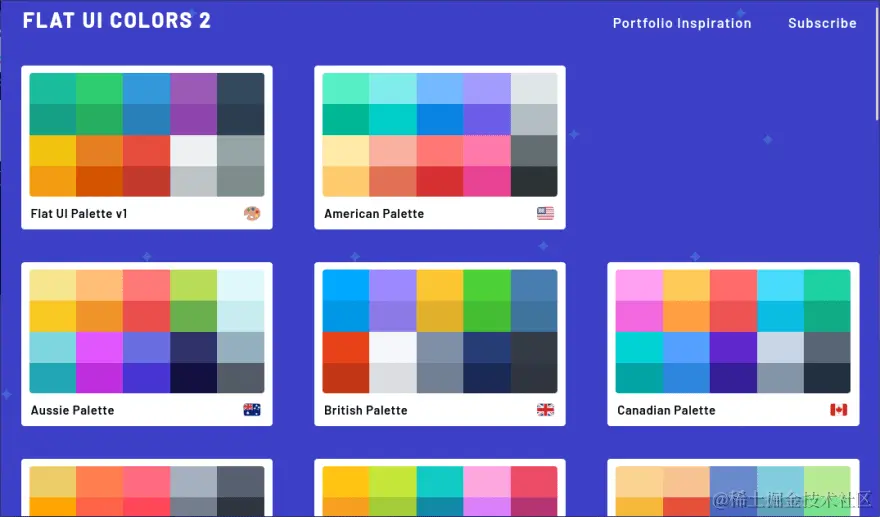The image size is (880, 517).
Task: Open the Subscribe link
Action: tap(822, 23)
